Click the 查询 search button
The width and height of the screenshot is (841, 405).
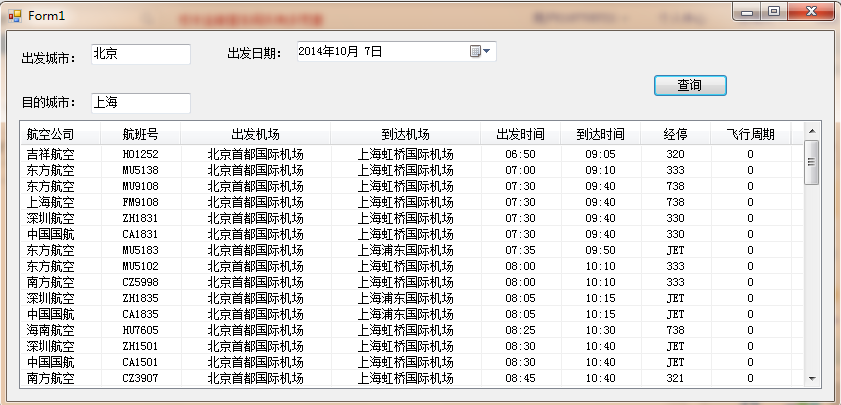point(690,85)
